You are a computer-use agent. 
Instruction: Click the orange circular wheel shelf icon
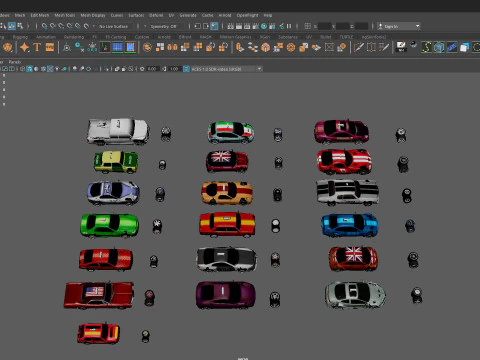click(x=291, y=47)
